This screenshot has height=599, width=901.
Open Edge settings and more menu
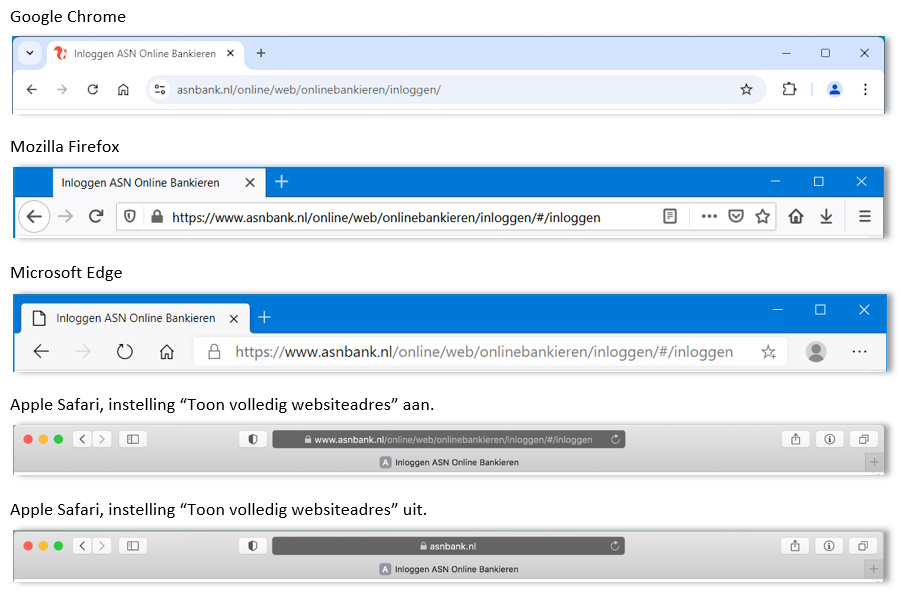(x=860, y=351)
